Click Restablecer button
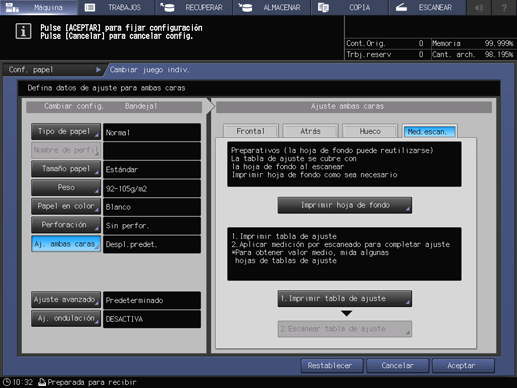Viewport: 517px width, 388px height. tap(332, 366)
